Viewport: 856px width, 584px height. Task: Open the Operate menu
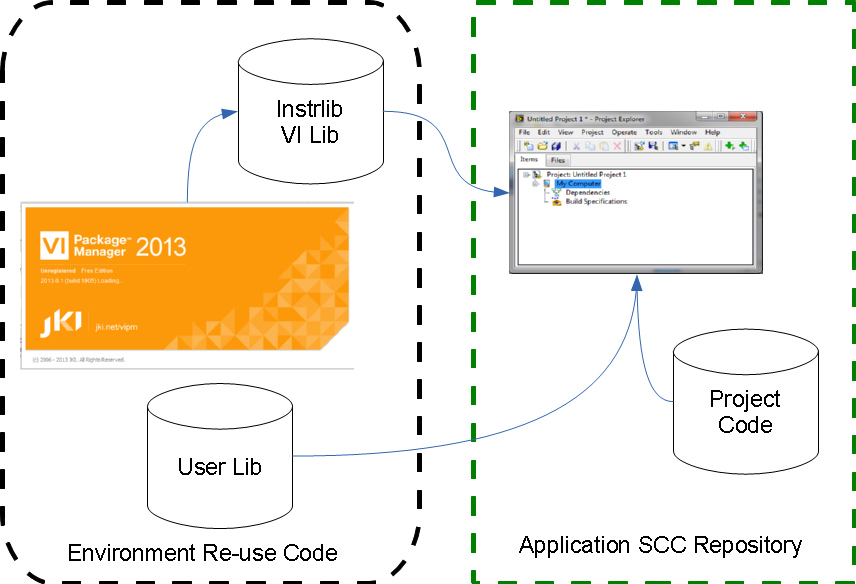pyautogui.click(x=625, y=132)
